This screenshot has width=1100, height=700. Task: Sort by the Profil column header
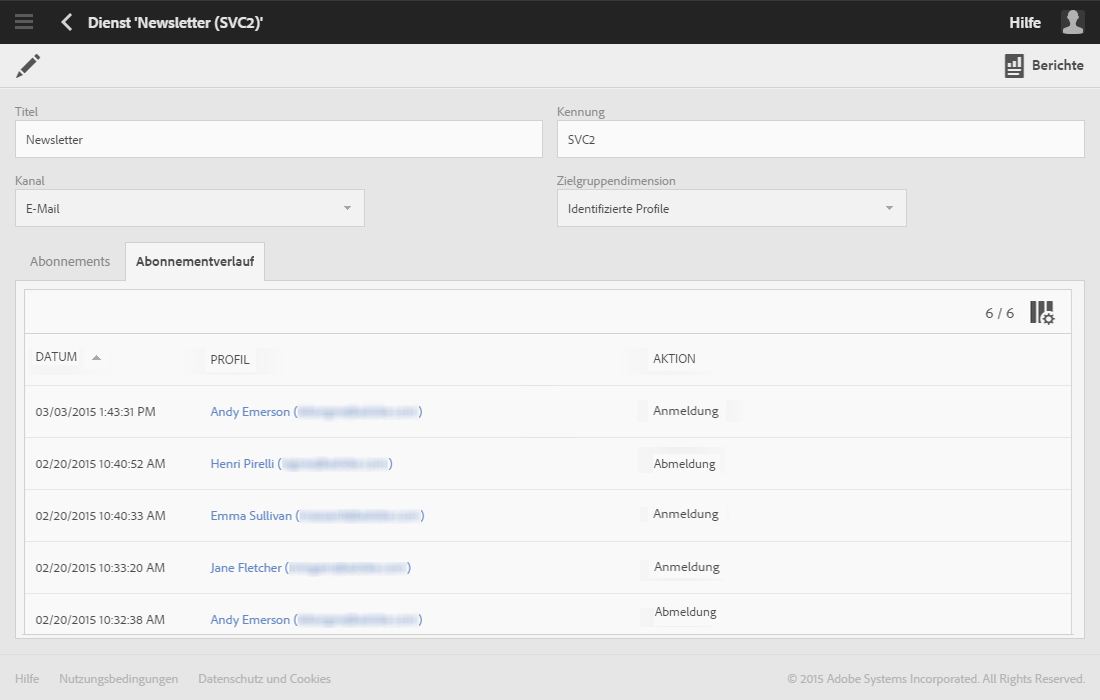coord(230,359)
